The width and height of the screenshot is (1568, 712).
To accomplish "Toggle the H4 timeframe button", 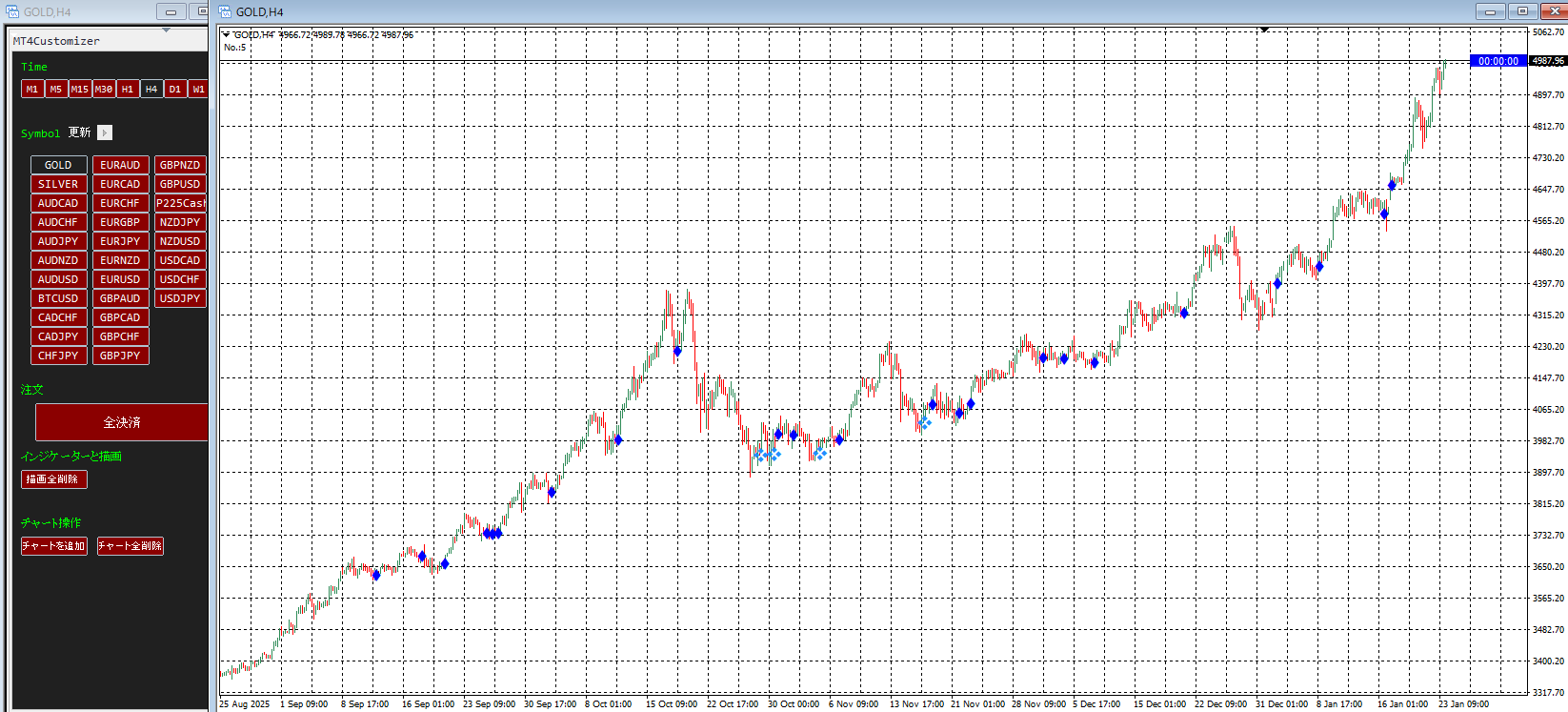I will pyautogui.click(x=151, y=89).
